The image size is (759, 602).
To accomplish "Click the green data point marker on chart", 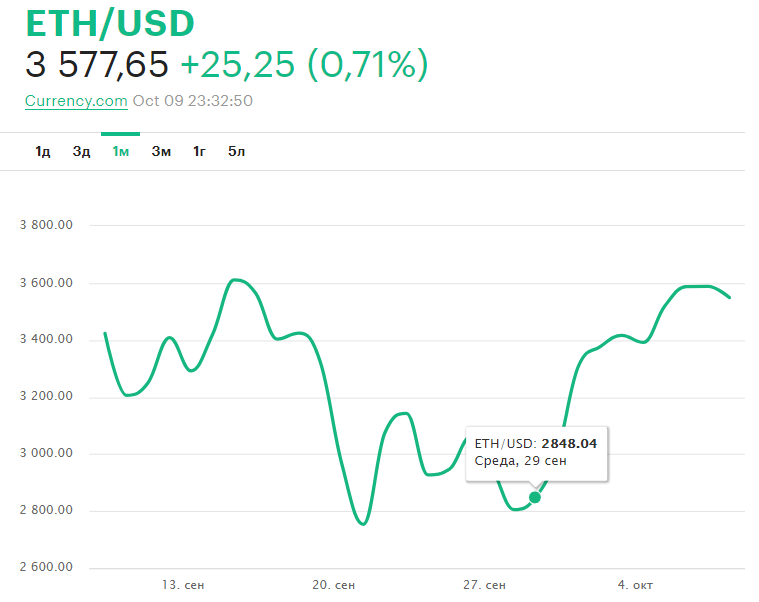I will 535,497.
